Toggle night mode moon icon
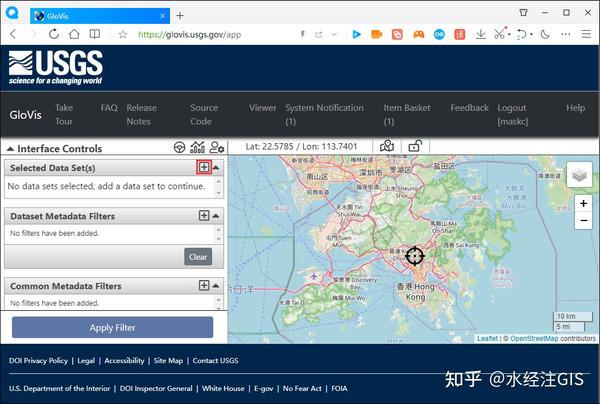 coord(545,34)
